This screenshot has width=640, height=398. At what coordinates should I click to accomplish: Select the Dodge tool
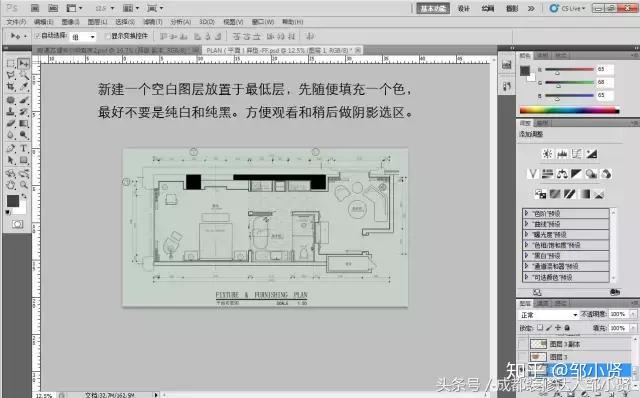[x=24, y=135]
